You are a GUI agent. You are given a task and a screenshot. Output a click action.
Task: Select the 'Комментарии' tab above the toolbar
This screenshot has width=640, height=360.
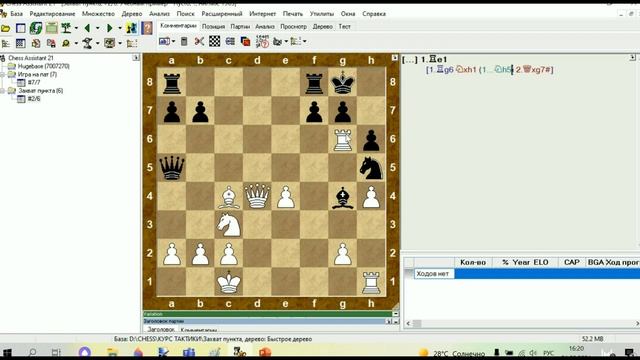coord(178,26)
